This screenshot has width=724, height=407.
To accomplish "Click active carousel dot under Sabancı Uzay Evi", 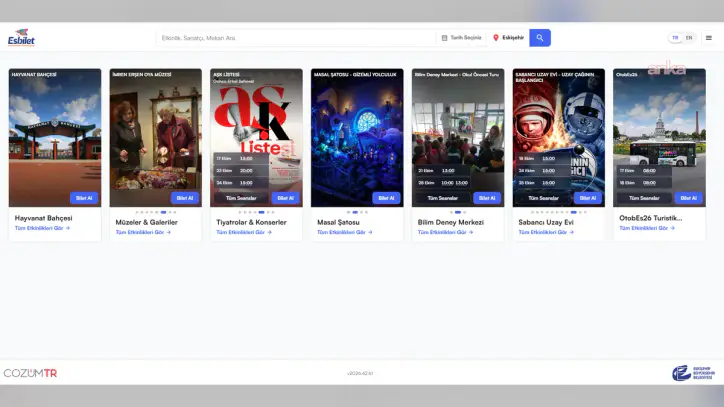I will tap(573, 212).
